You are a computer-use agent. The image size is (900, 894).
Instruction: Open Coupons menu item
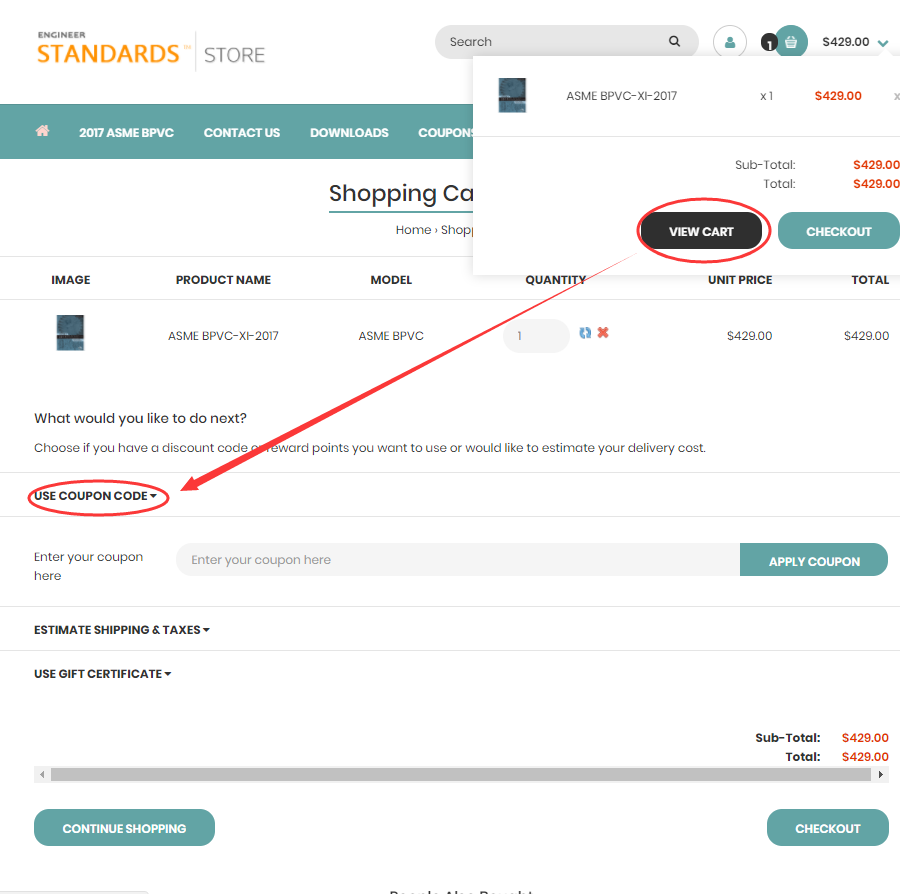tap(445, 133)
